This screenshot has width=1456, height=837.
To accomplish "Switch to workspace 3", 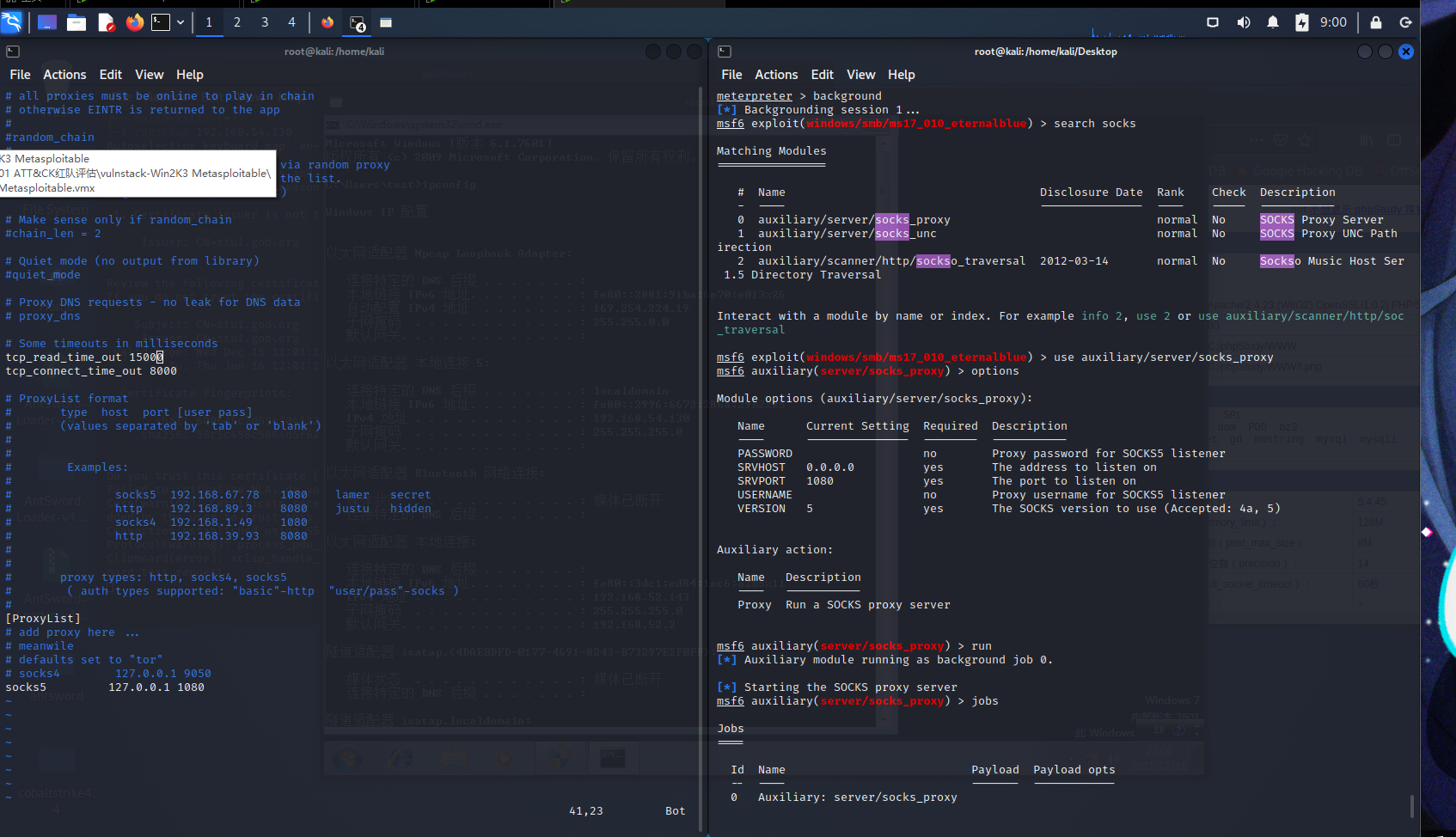I will [265, 22].
